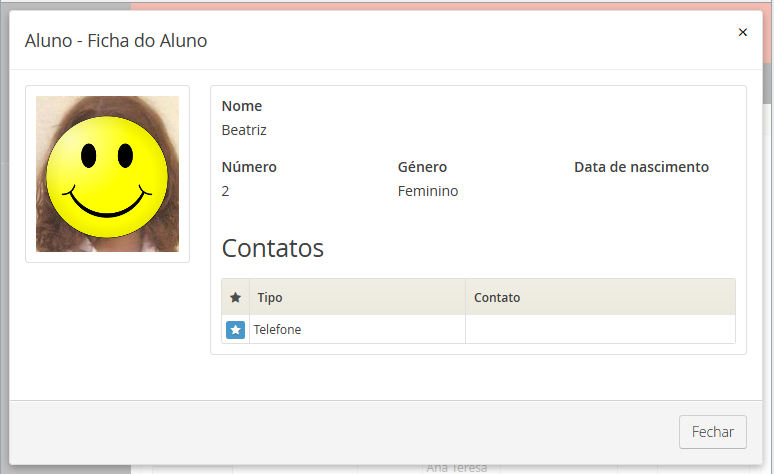Click the Tipo column header
774x474 pixels.
pyautogui.click(x=270, y=298)
